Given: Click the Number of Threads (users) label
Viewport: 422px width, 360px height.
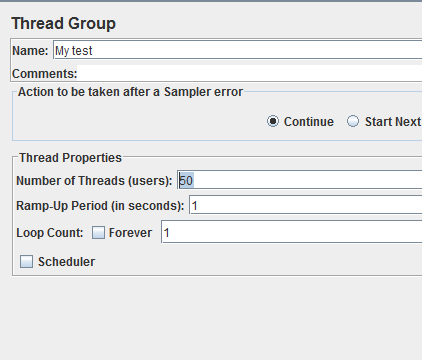Looking at the screenshot, I should coord(94,181).
